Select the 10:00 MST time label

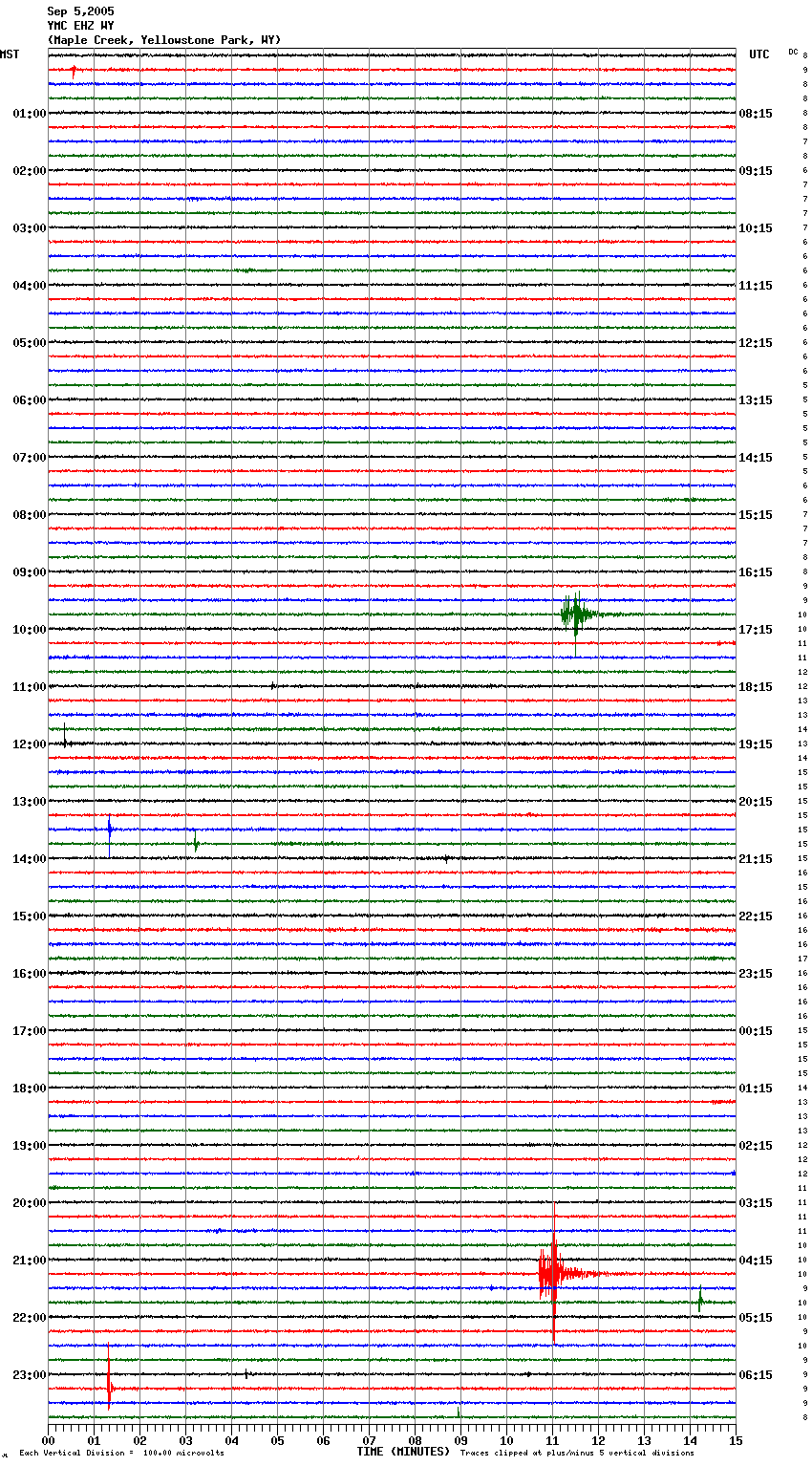30,630
